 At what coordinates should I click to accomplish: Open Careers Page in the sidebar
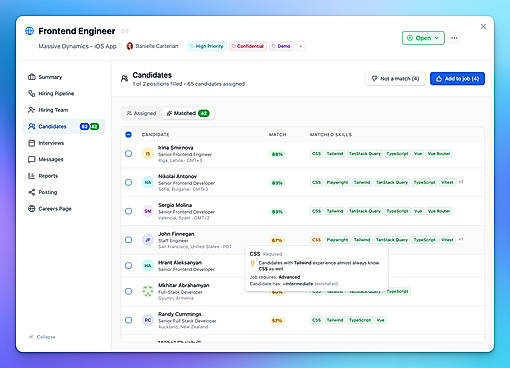63,209
